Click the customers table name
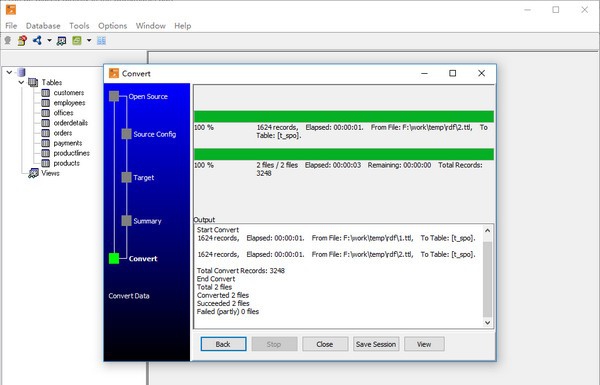Image resolution: width=600 pixels, height=385 pixels. coord(69,93)
